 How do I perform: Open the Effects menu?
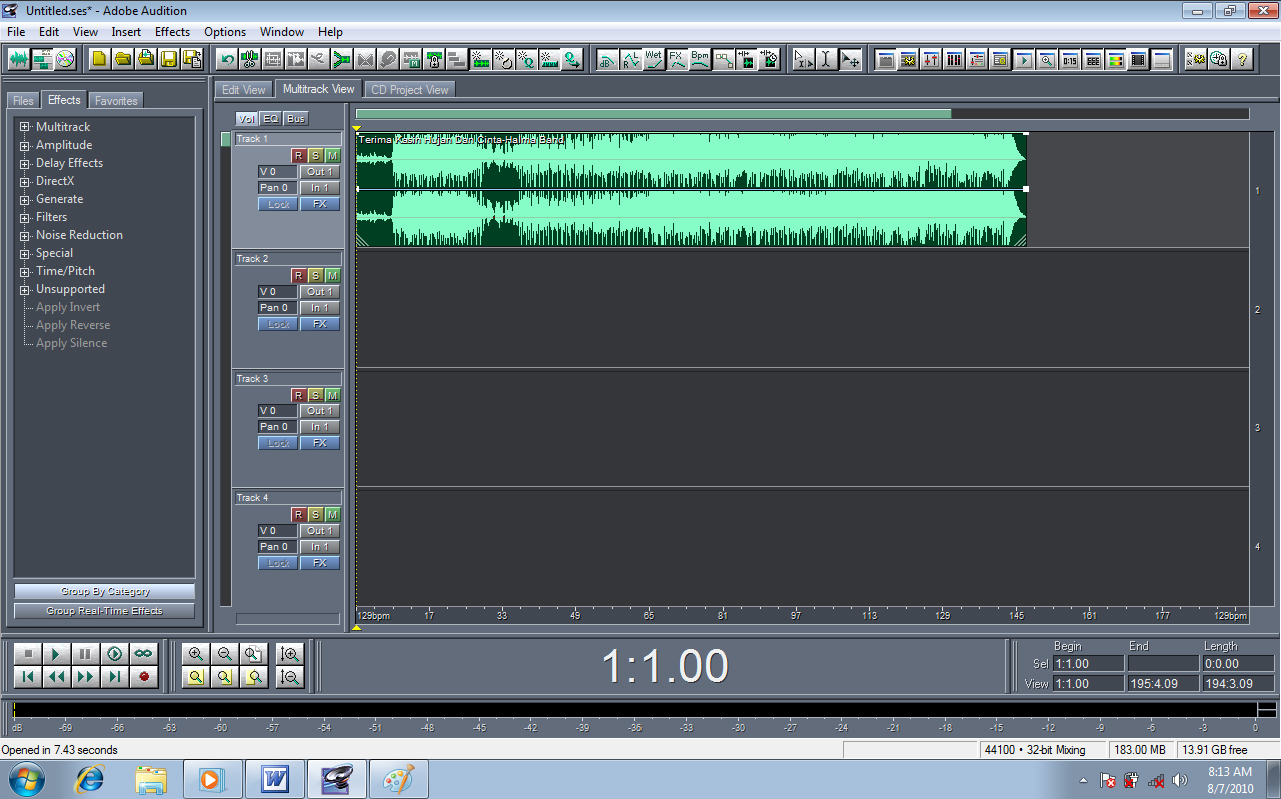click(x=172, y=31)
